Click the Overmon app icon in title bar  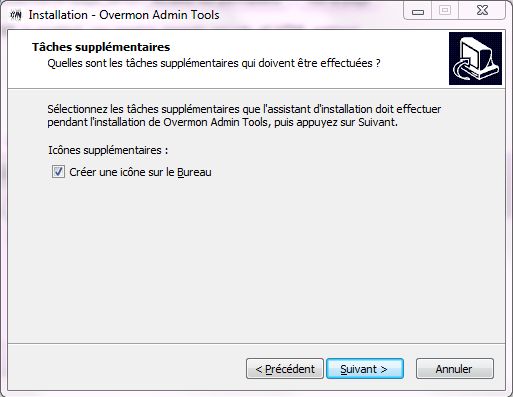16,15
